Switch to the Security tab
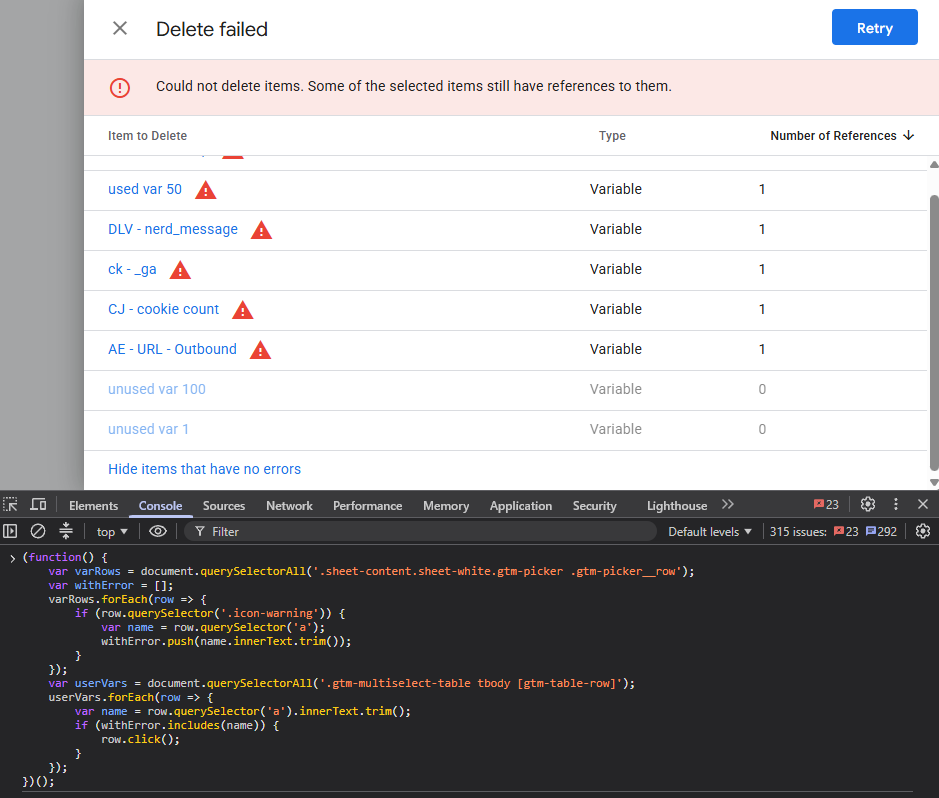This screenshot has height=798, width=939. [x=595, y=506]
